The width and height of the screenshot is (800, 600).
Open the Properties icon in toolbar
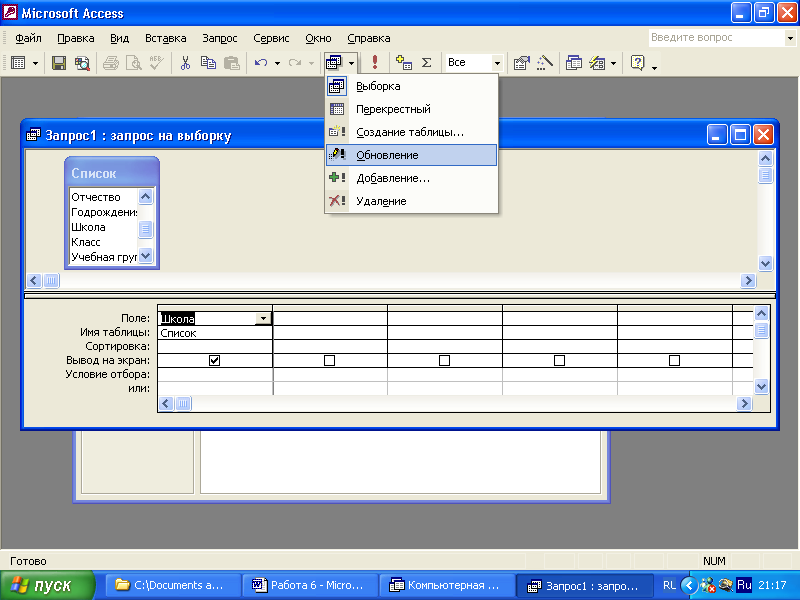pyautogui.click(x=521, y=63)
